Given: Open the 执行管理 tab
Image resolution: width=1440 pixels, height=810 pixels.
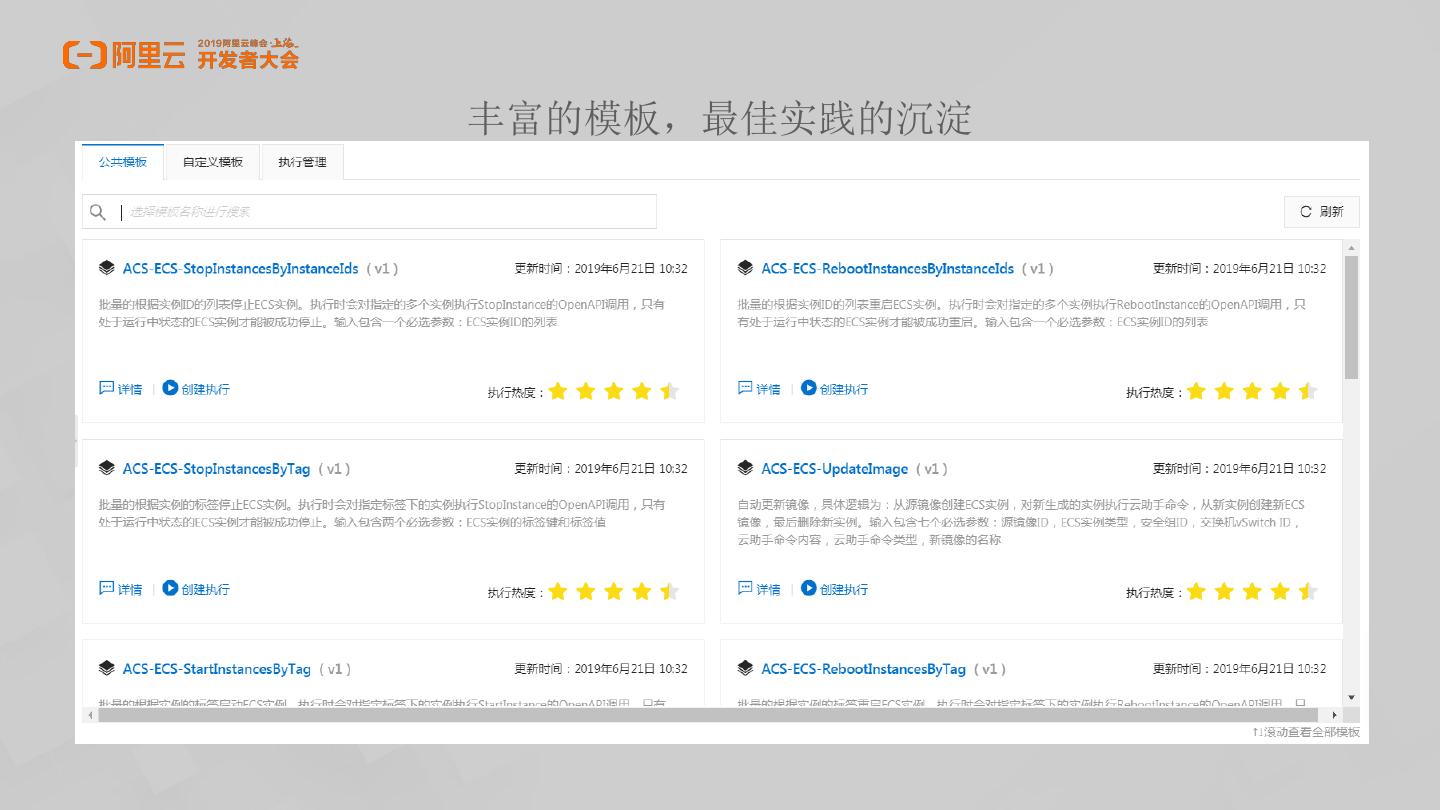Looking at the screenshot, I should 302,162.
